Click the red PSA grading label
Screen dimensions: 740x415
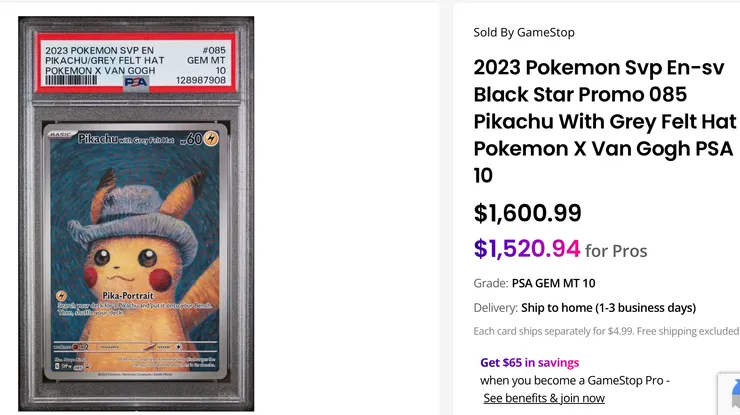[x=136, y=66]
